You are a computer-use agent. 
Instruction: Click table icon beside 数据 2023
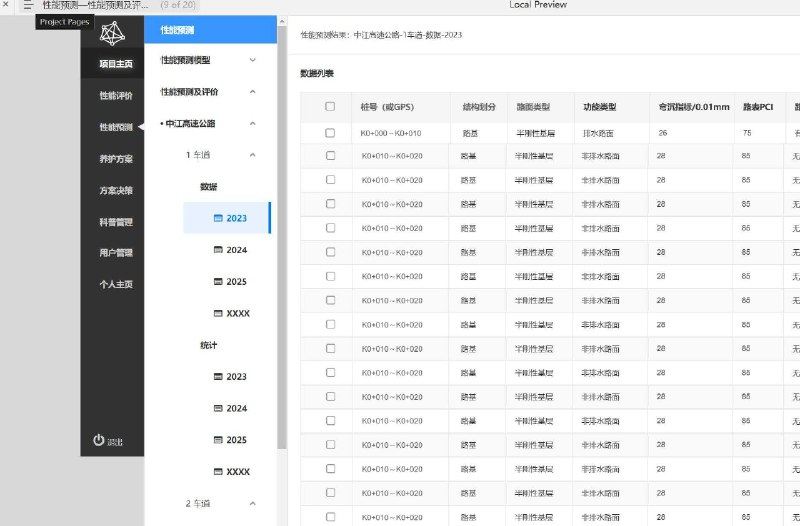coord(218,218)
